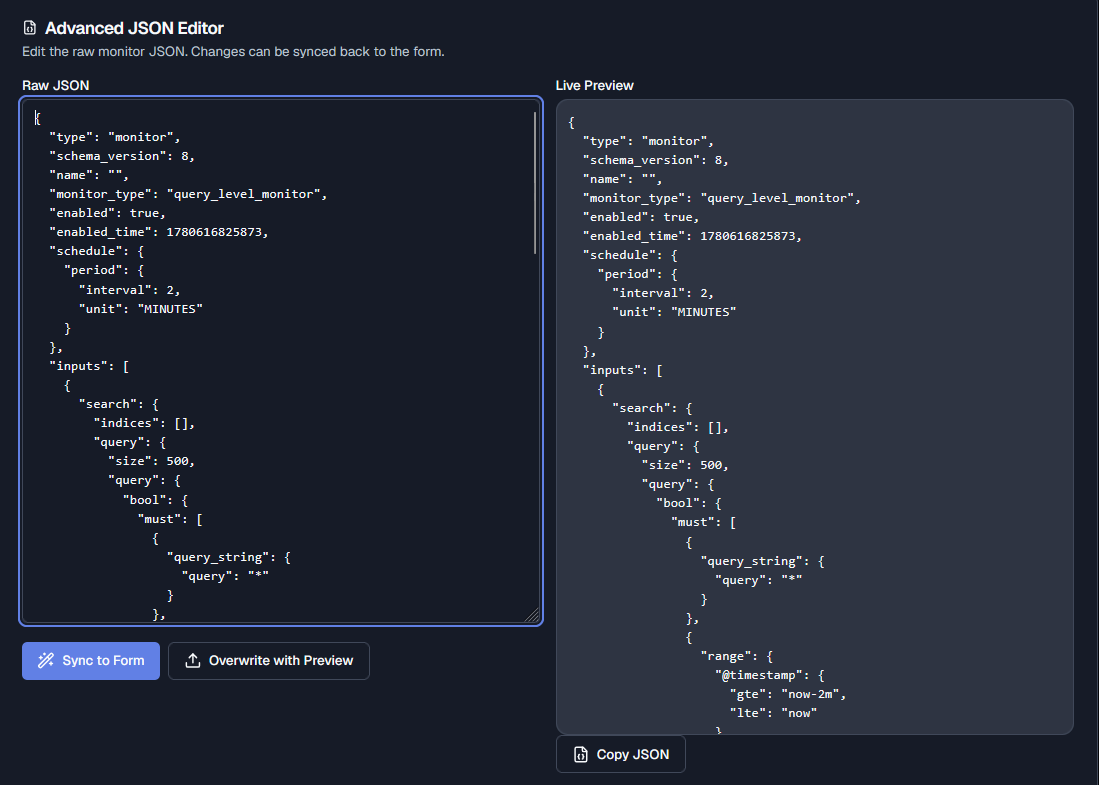Click "period": { line in Live Preview
The height and width of the screenshot is (785, 1099).
638,274
